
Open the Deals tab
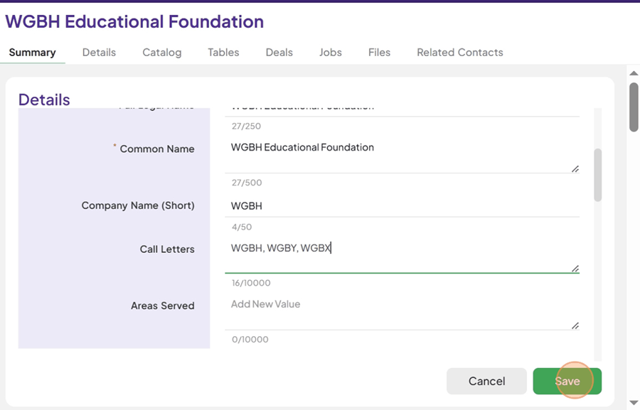pyautogui.click(x=279, y=52)
